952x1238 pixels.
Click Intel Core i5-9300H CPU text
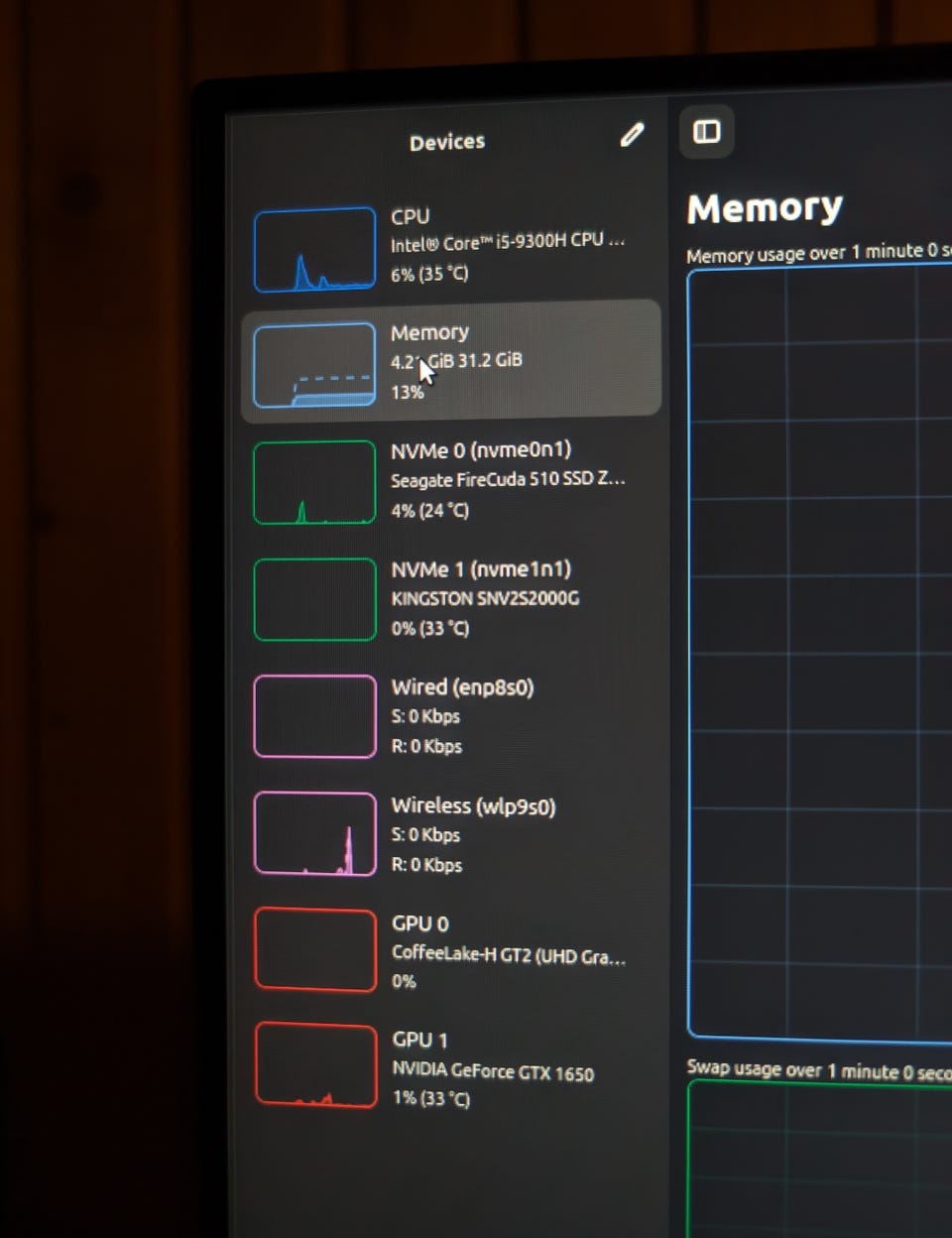pyautogui.click(x=508, y=242)
